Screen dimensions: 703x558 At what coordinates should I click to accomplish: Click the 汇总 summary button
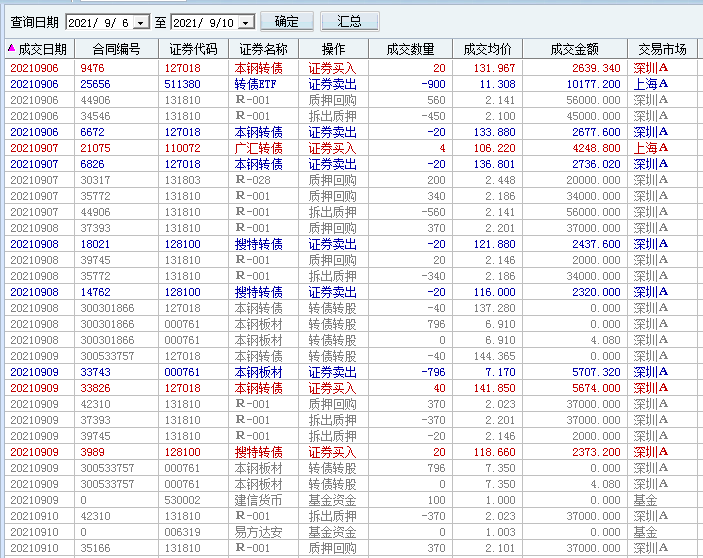point(349,22)
